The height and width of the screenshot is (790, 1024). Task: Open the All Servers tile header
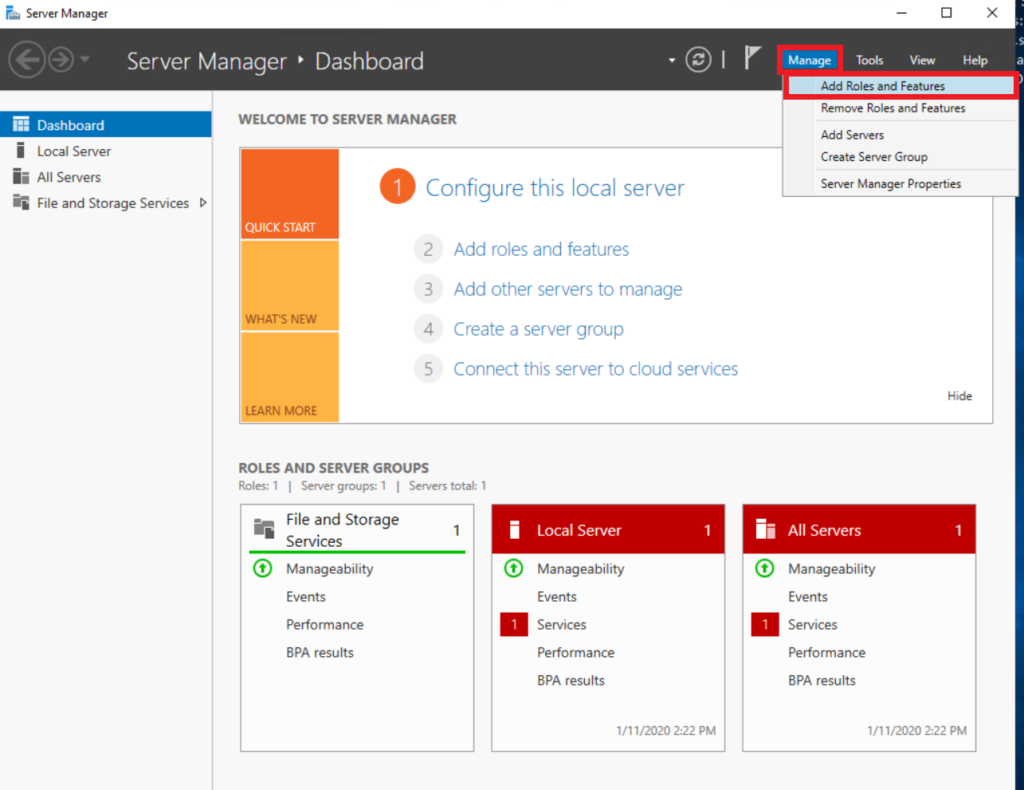859,529
